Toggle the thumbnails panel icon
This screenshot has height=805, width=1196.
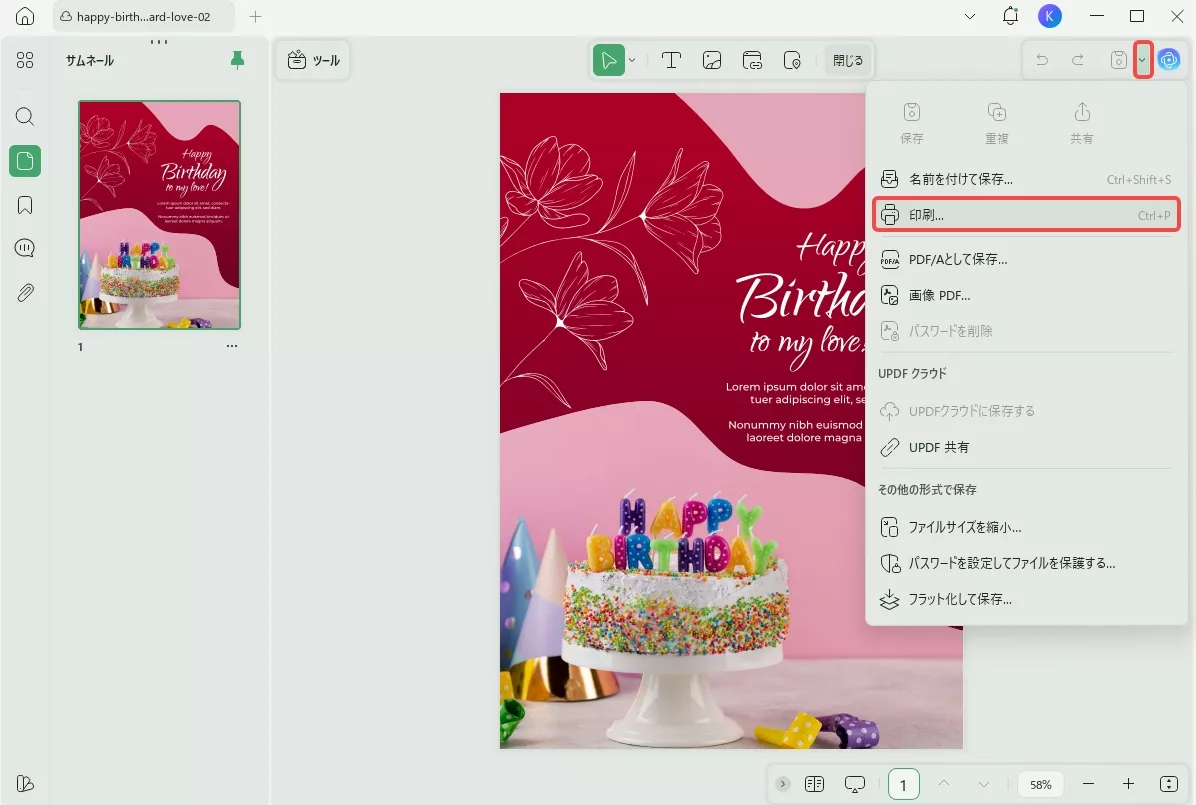pyautogui.click(x=25, y=160)
